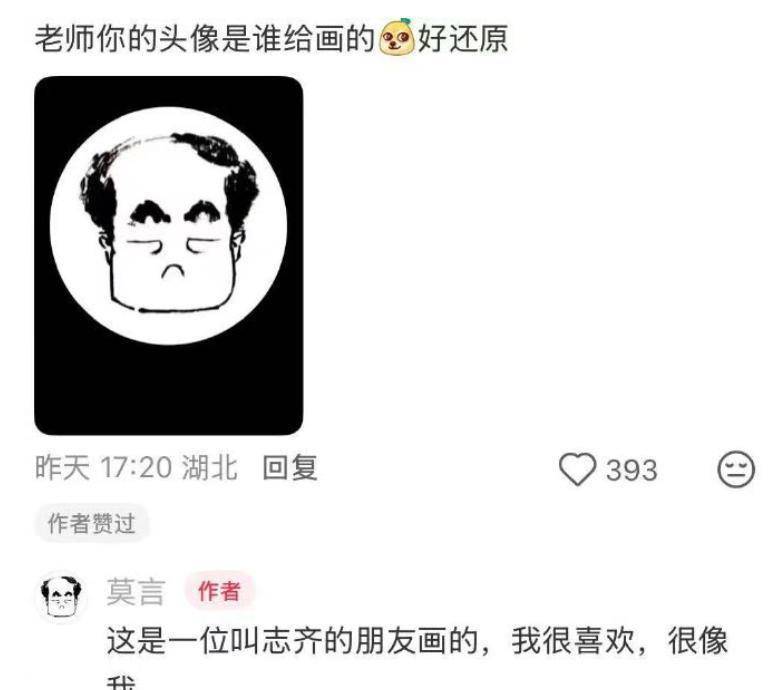
Task: Click the cut-off last line of 莫言's reply
Action: 121,683
